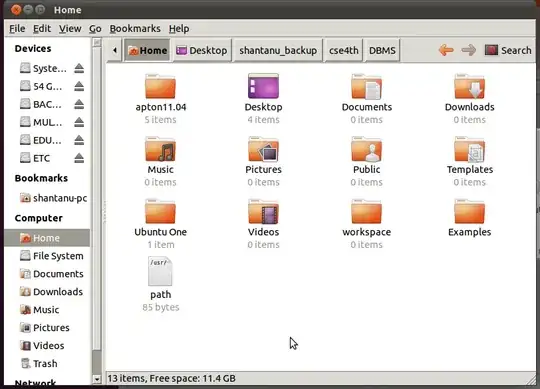This screenshot has height=389, width=540.
Task: Collapse path bar with left arrow
Action: click(x=115, y=50)
